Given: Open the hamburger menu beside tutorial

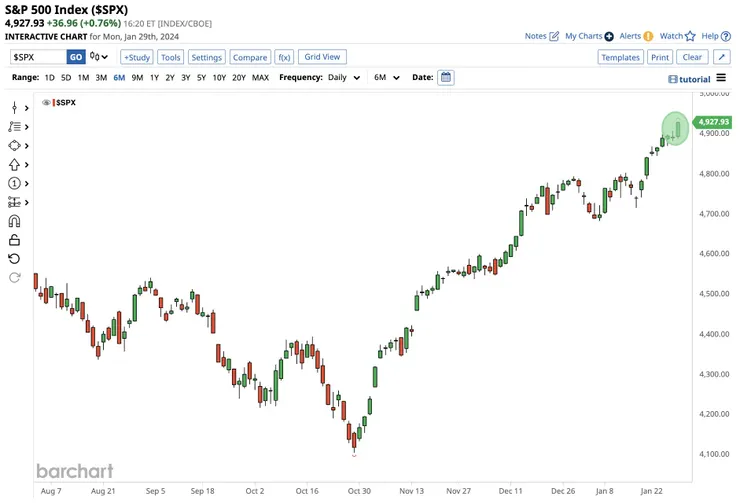Looking at the screenshot, I should coord(721,78).
